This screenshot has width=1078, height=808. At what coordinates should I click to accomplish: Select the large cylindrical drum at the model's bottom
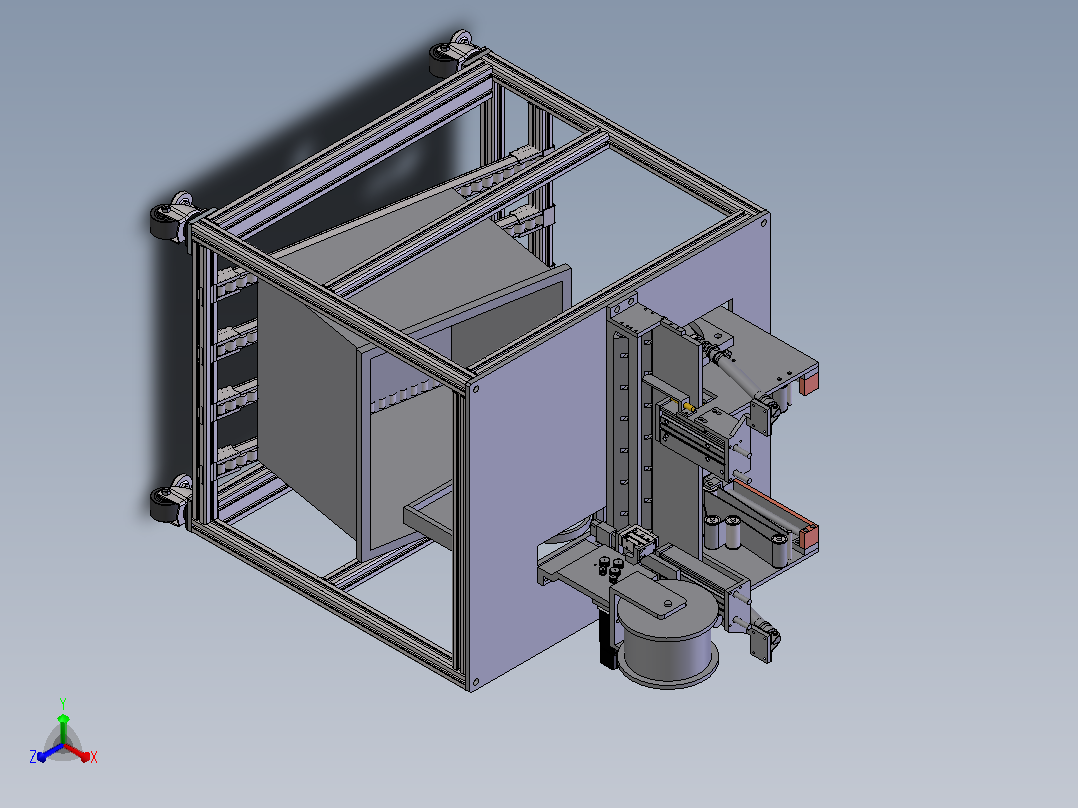click(x=667, y=634)
